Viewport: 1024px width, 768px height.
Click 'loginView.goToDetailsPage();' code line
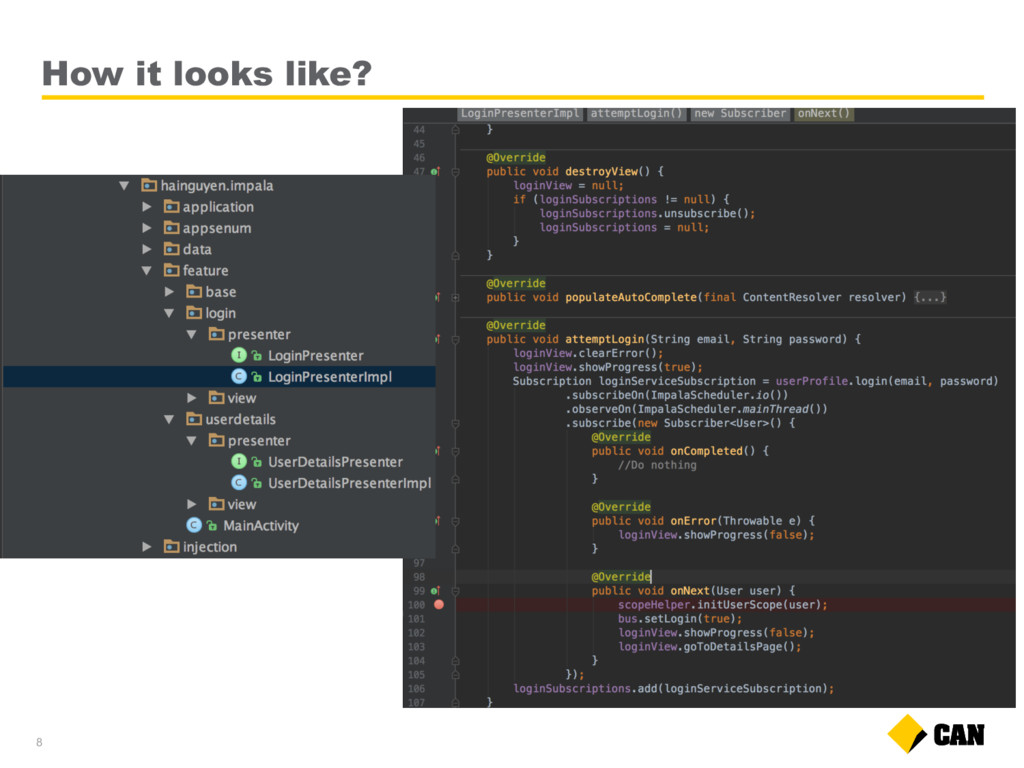(x=709, y=647)
